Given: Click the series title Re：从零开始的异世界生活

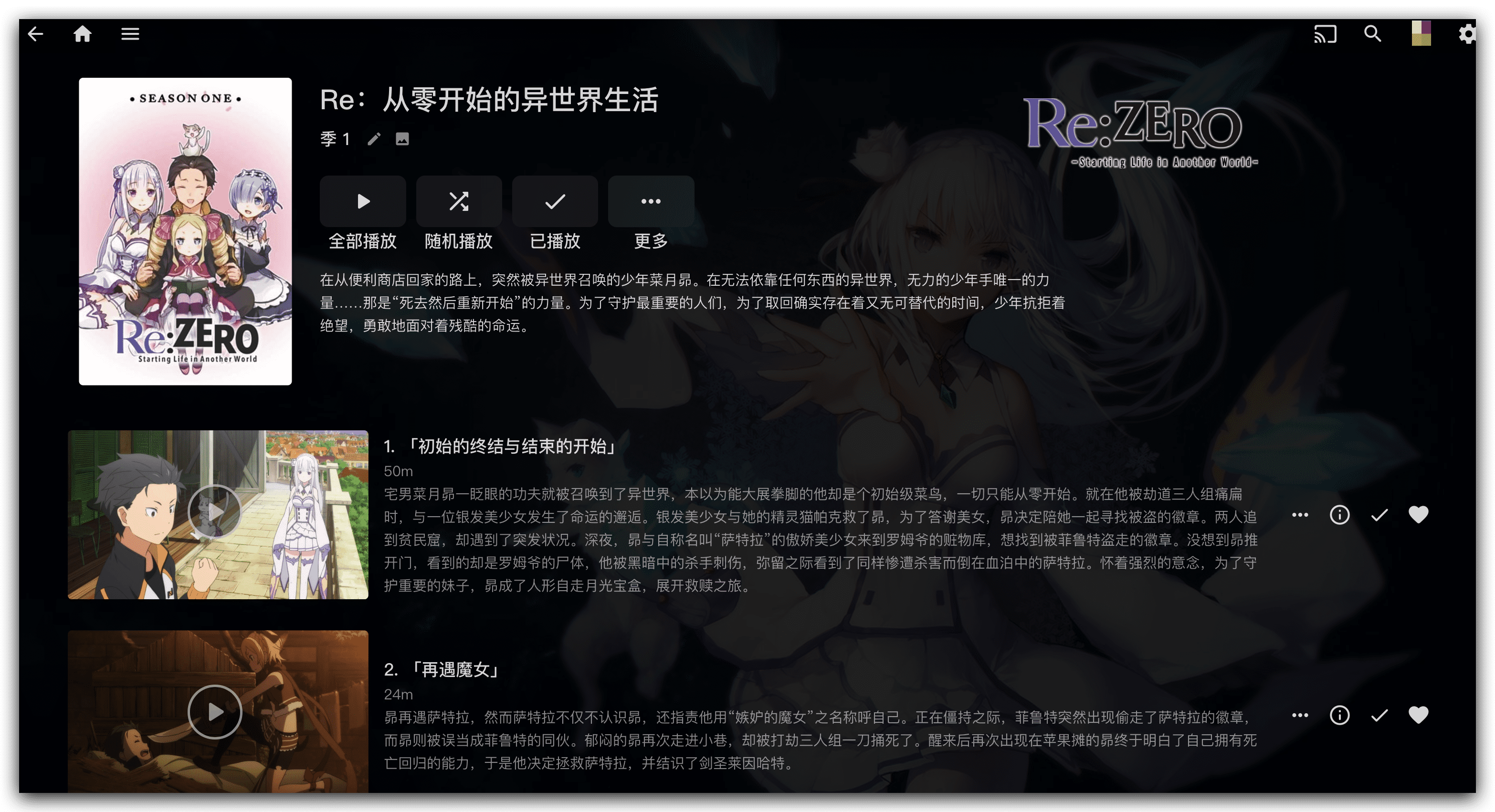Looking at the screenshot, I should click(489, 100).
